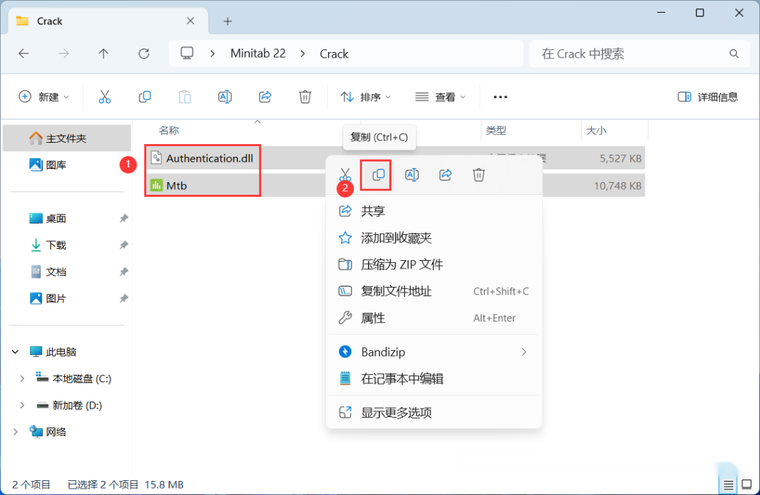Click the This PC monitor icon in the address bar
760x495 pixels.
tap(187, 53)
